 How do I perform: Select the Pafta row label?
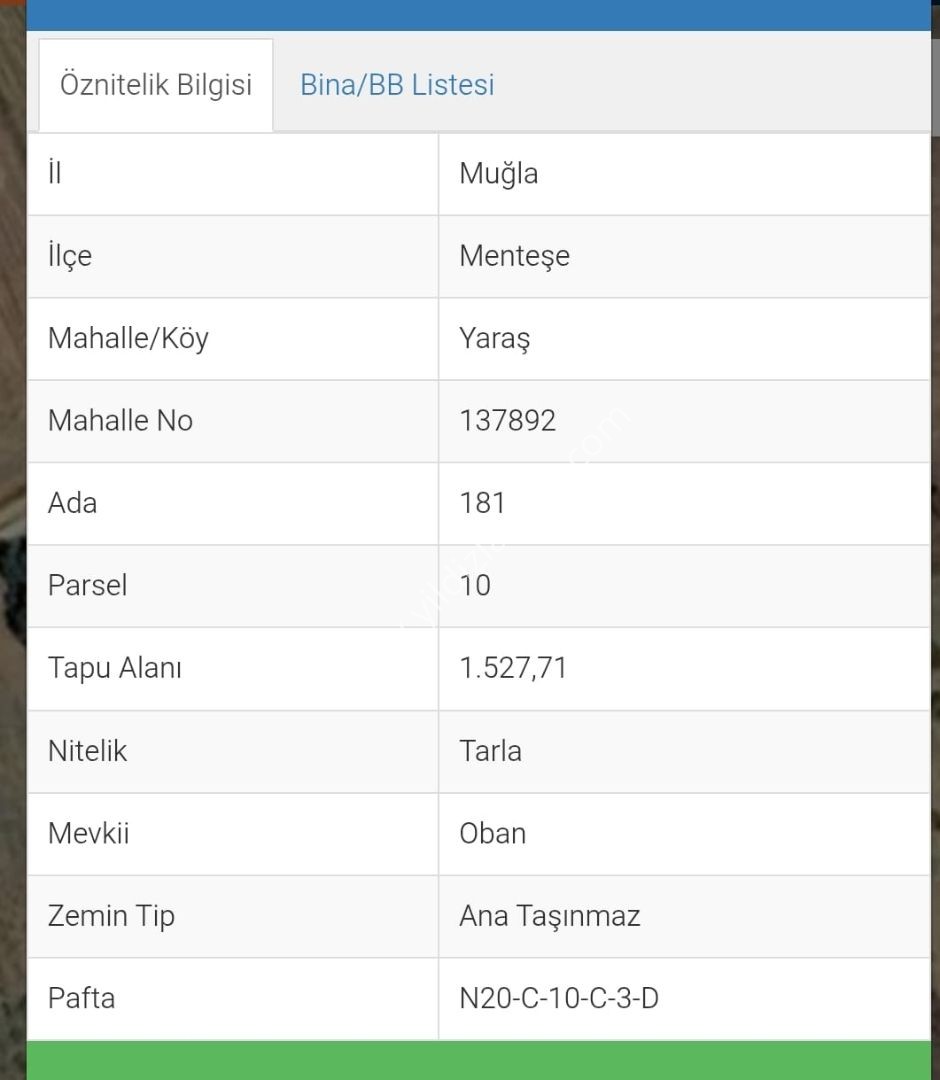coord(81,998)
